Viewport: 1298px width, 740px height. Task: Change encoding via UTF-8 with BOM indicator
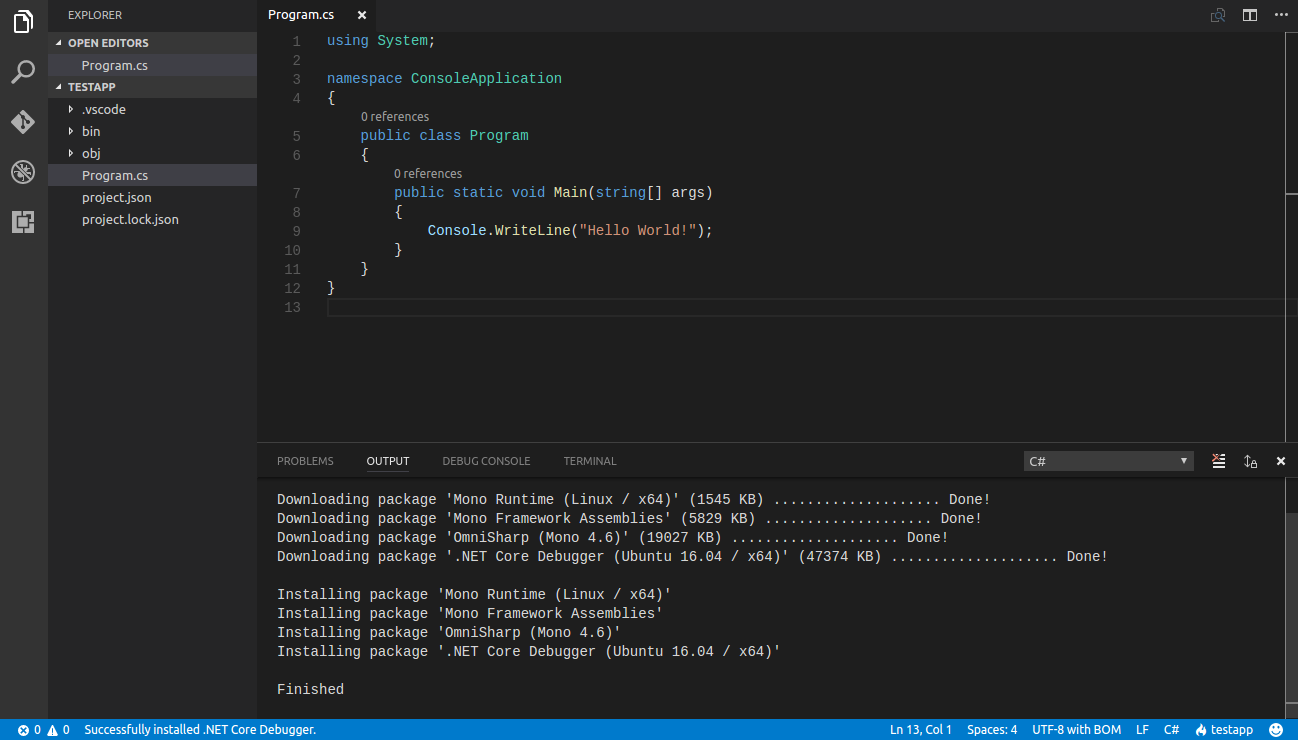click(x=1076, y=729)
